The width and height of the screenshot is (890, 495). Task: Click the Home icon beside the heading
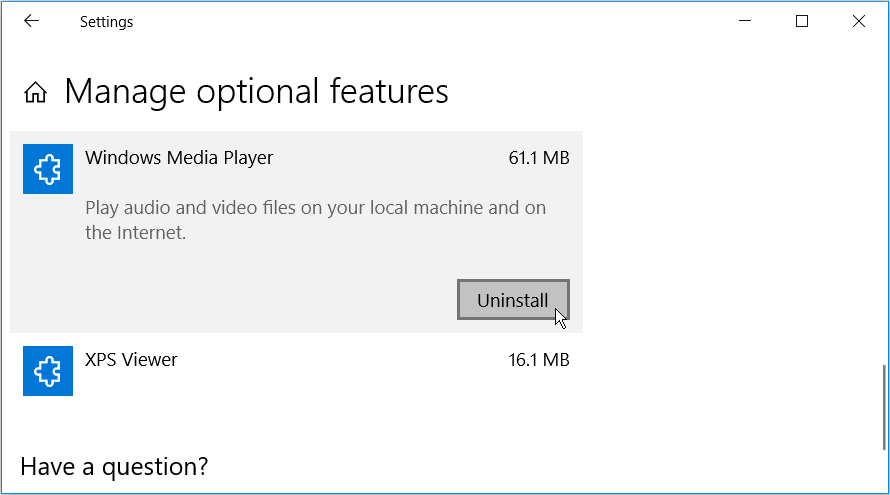36,93
